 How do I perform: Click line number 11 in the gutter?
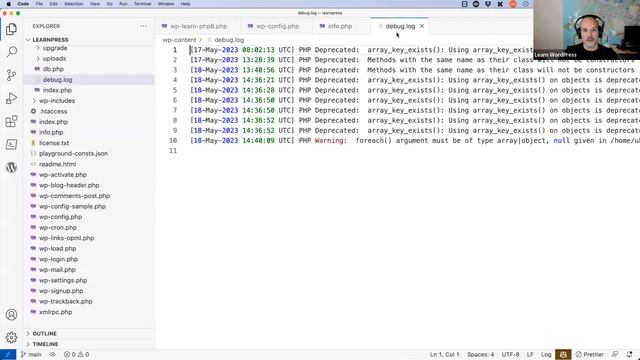(173, 151)
